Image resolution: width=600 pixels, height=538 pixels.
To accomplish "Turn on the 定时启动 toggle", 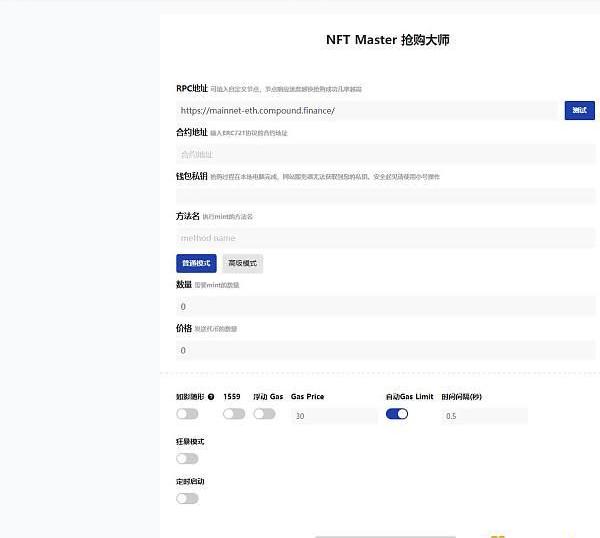I will click(x=187, y=499).
